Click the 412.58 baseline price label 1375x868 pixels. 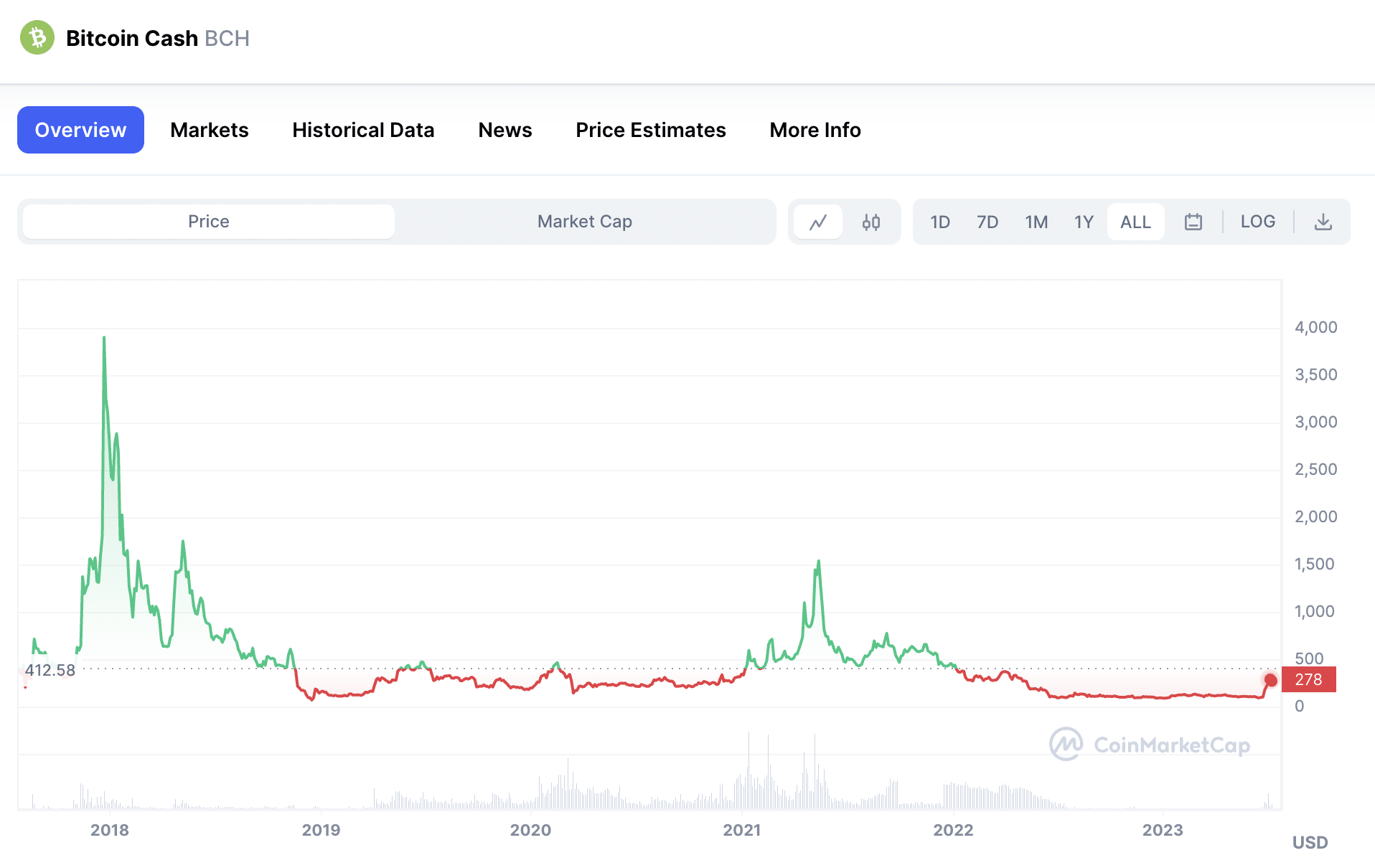click(50, 670)
